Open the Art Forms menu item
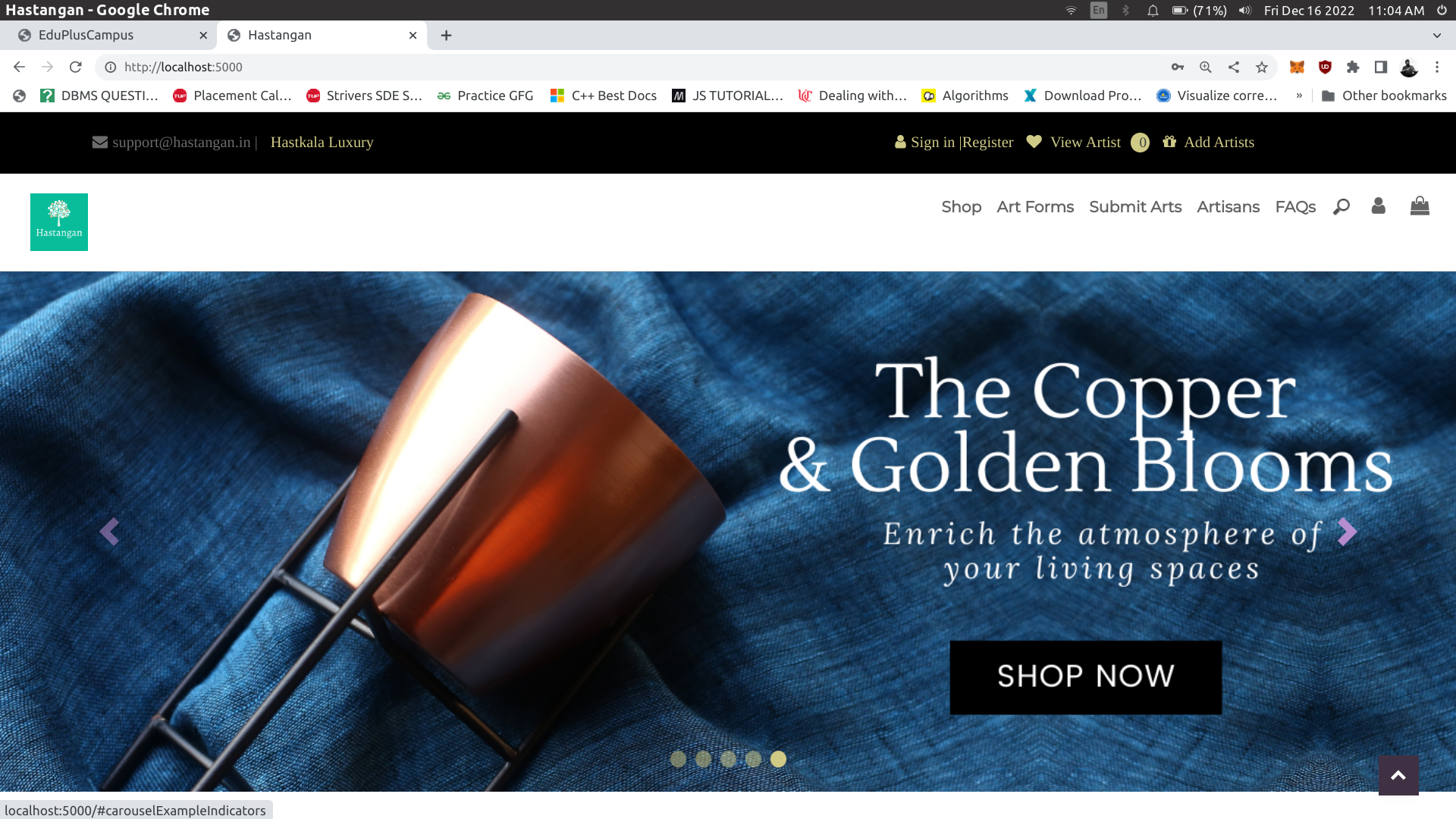 click(1035, 206)
